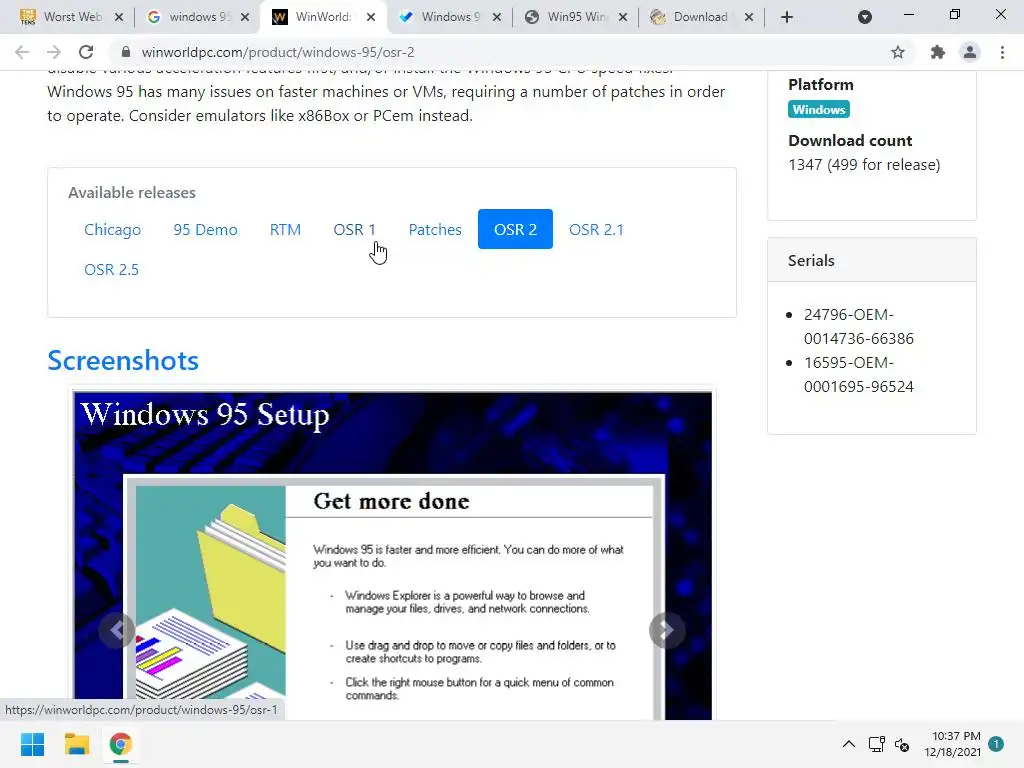Open the OSR 2.5 release

pyautogui.click(x=112, y=270)
